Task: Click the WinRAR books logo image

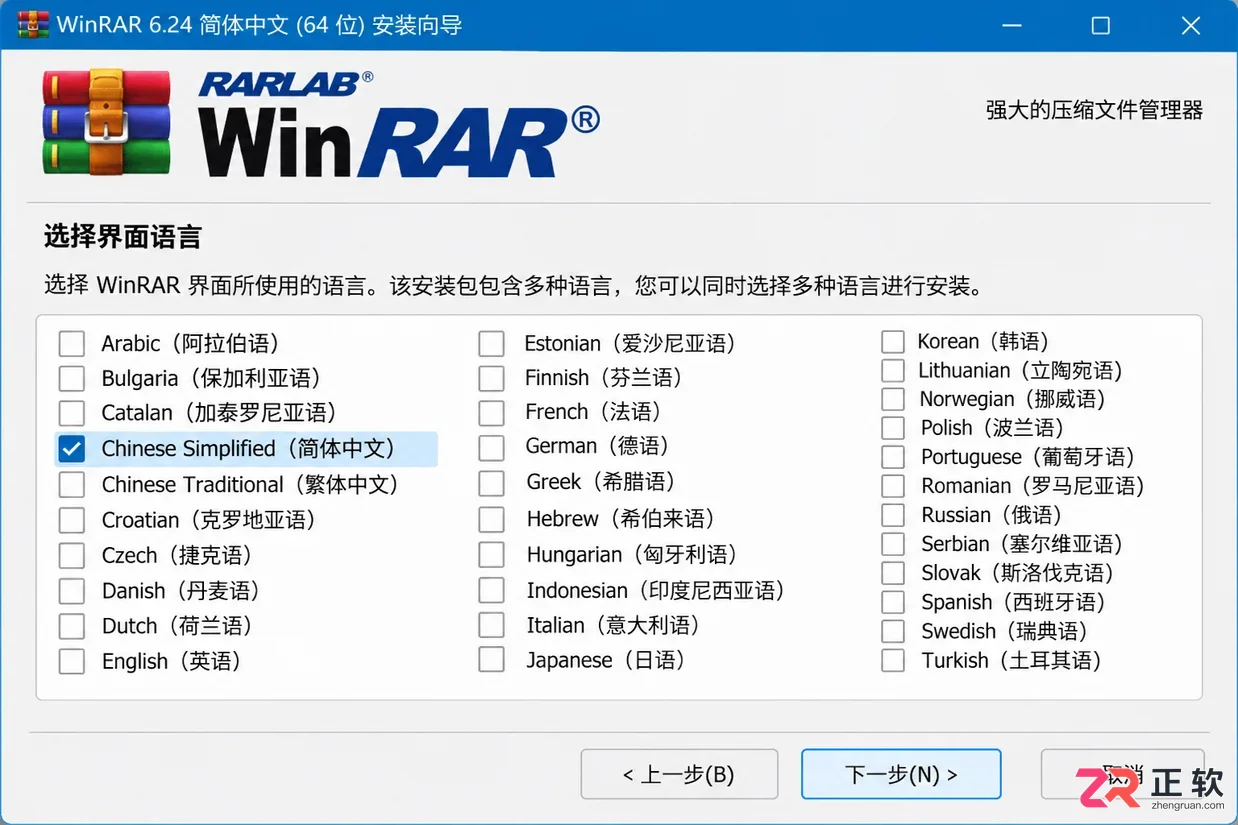Action: point(106,122)
